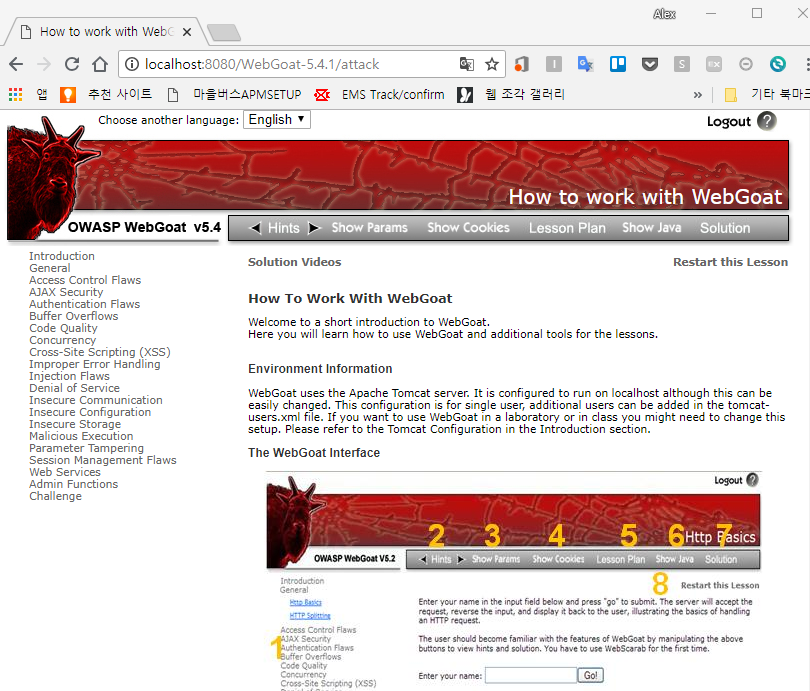This screenshot has width=810, height=691.
Task: Open a new tab with the tab button
Action: click(x=223, y=32)
